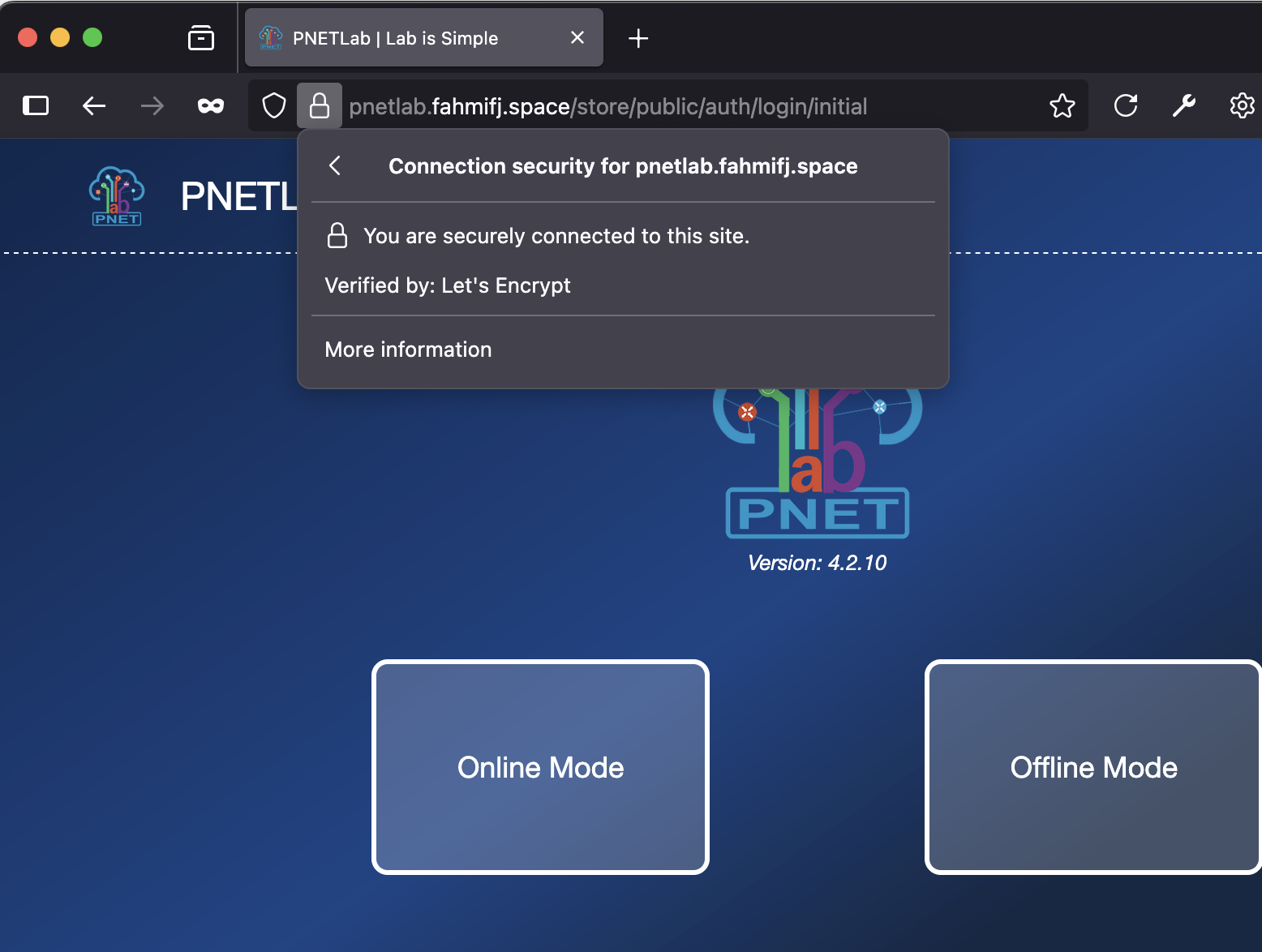Click the lock icon in the popup

[x=337, y=235]
